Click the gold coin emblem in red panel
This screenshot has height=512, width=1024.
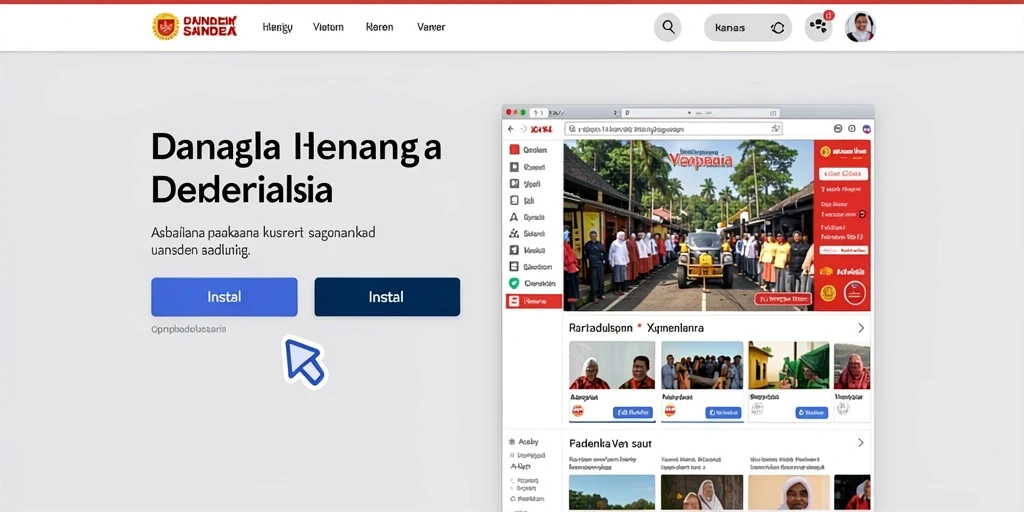pyautogui.click(x=828, y=293)
